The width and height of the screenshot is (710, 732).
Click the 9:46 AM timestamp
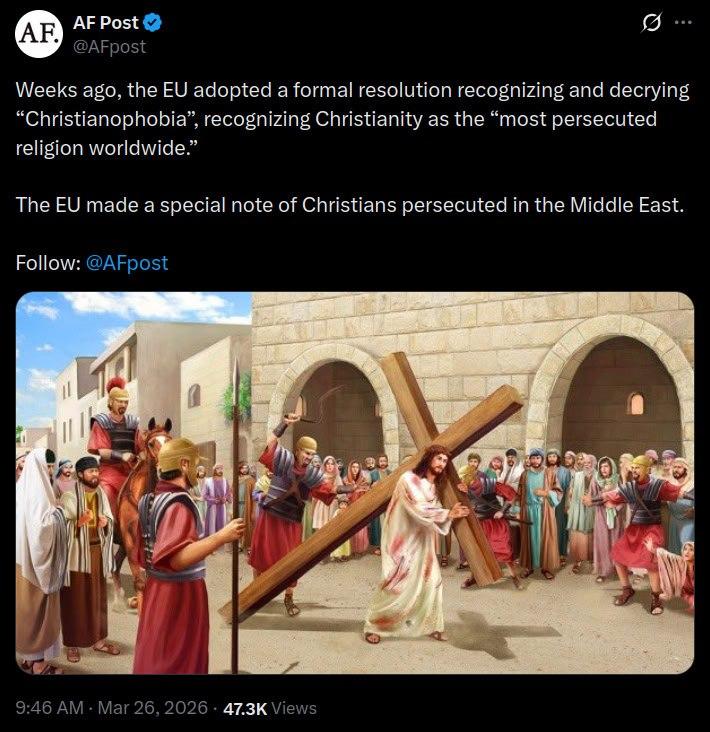pyautogui.click(x=51, y=708)
